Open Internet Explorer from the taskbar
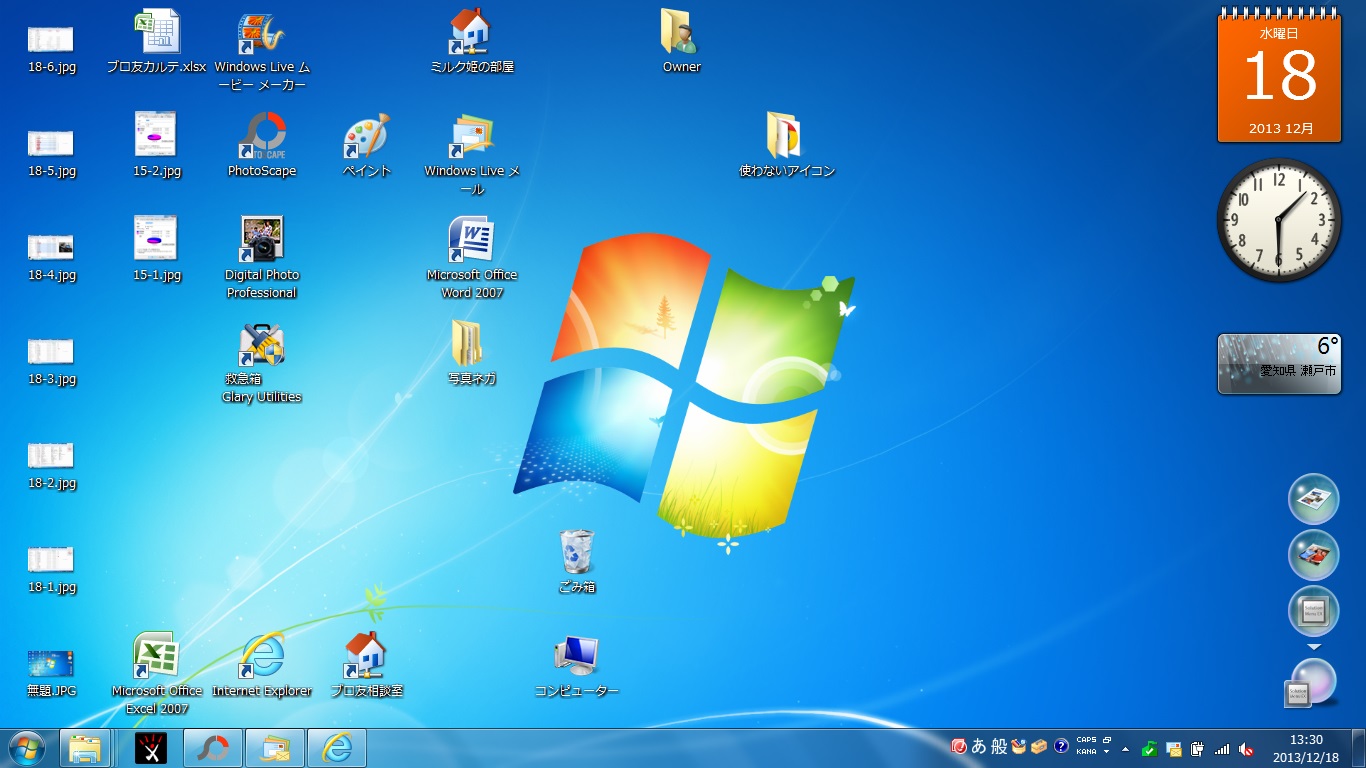 [337, 748]
